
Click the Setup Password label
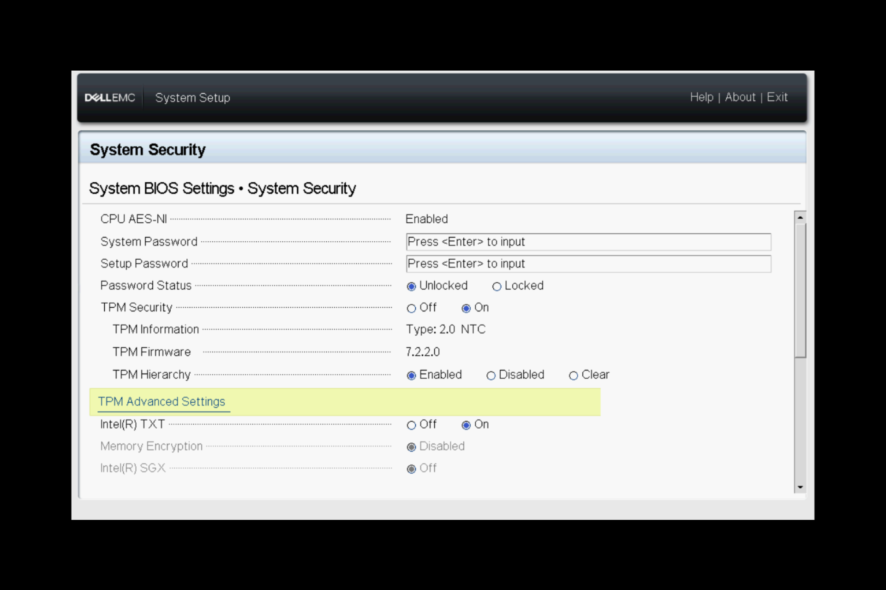144,264
